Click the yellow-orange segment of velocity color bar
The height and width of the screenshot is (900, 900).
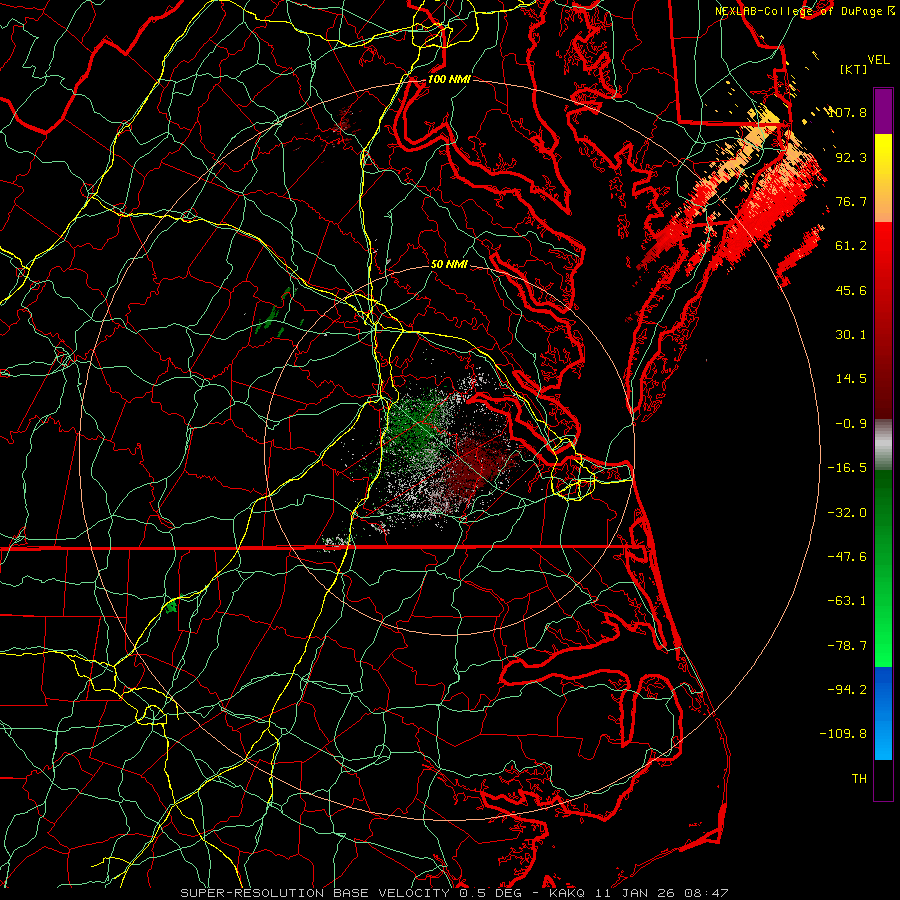tap(883, 178)
